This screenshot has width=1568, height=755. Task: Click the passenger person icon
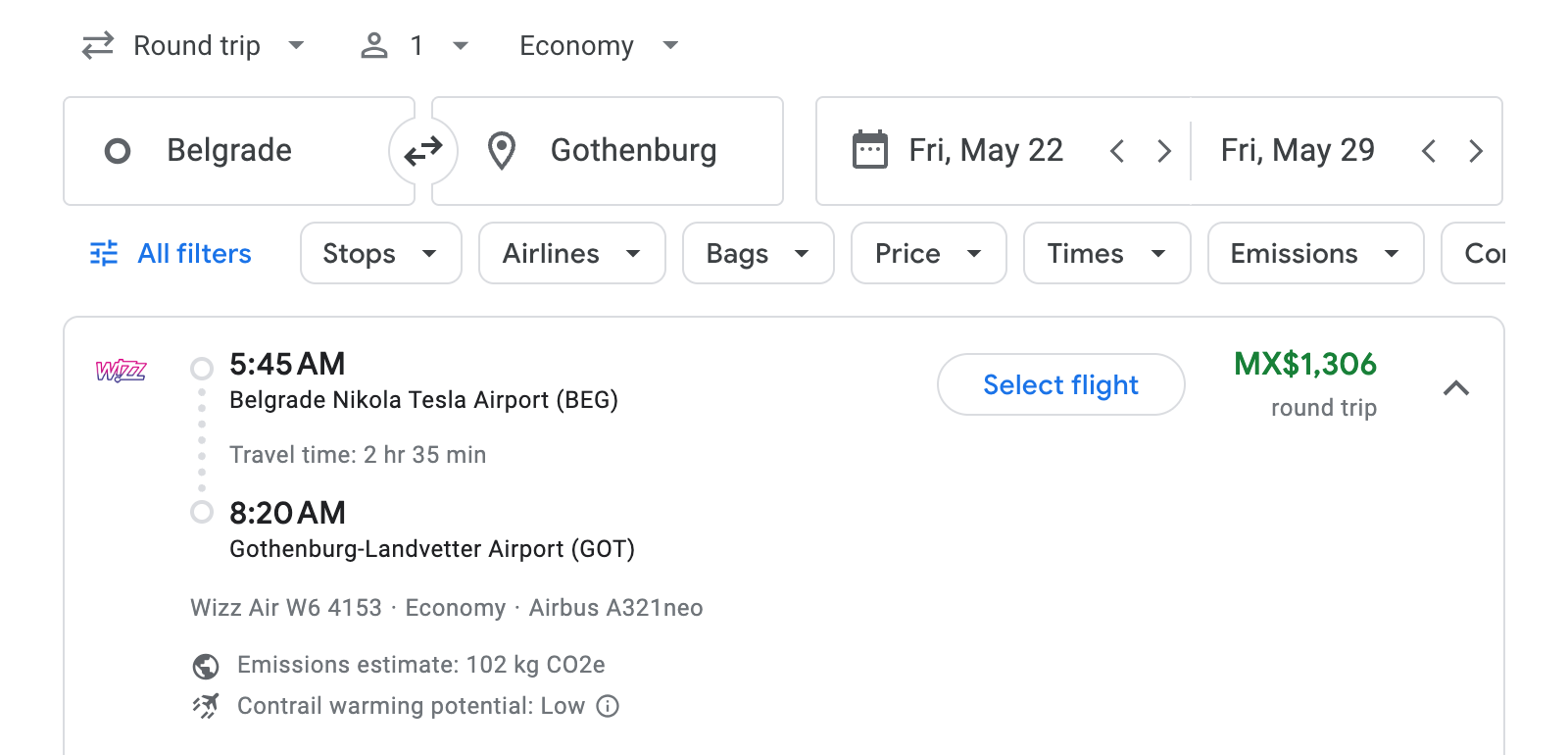(373, 45)
